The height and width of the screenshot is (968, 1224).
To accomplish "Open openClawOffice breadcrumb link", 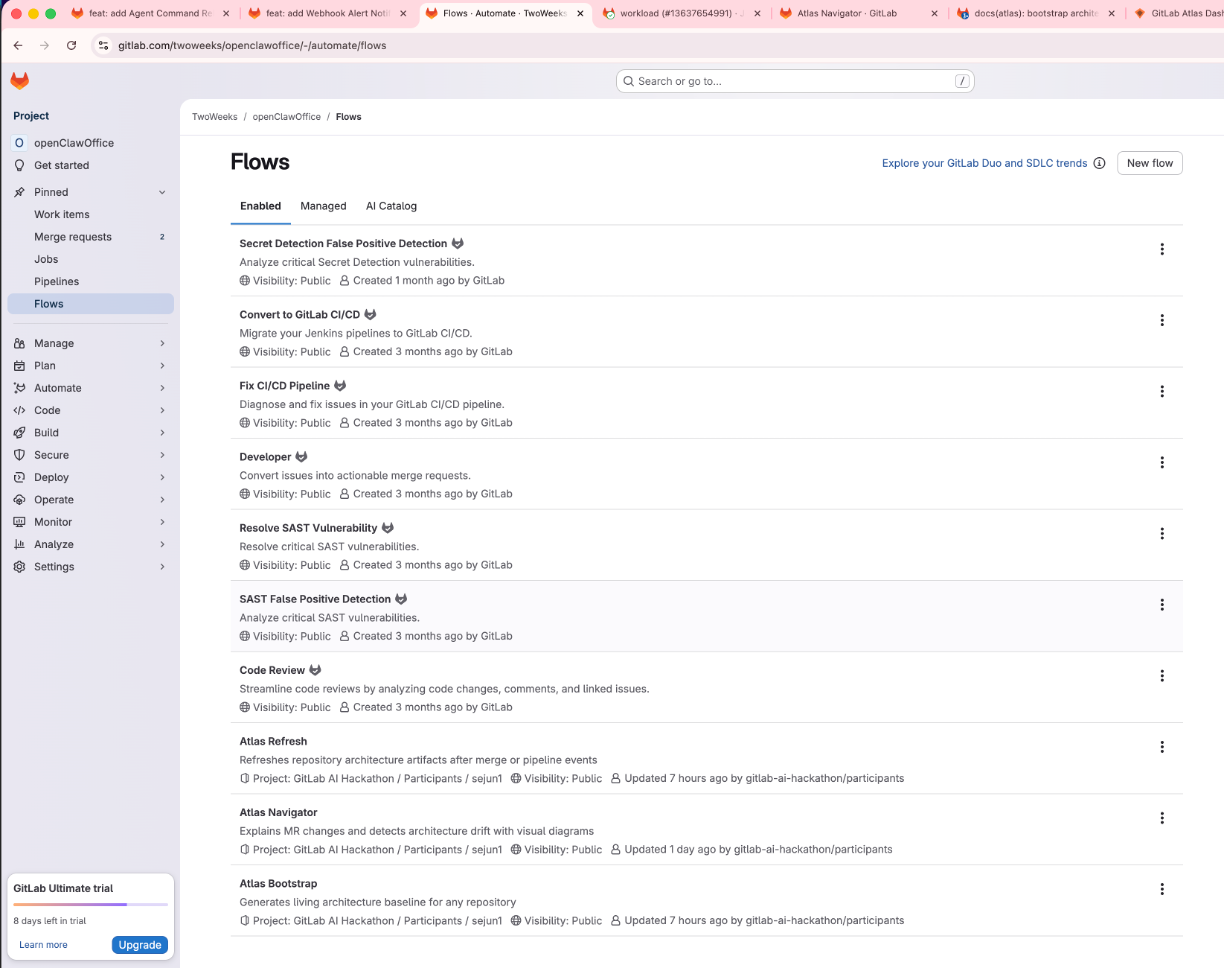I will (286, 117).
